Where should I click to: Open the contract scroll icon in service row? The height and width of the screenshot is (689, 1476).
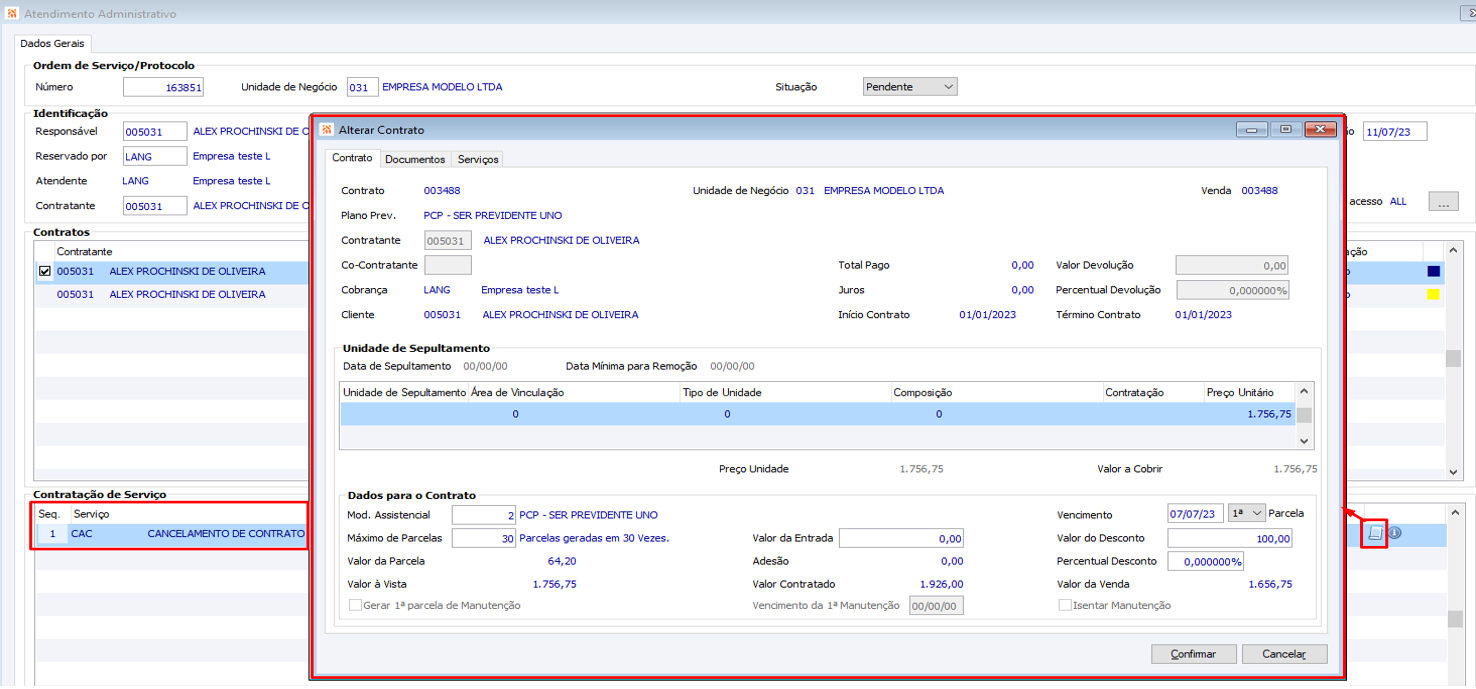click(1375, 533)
